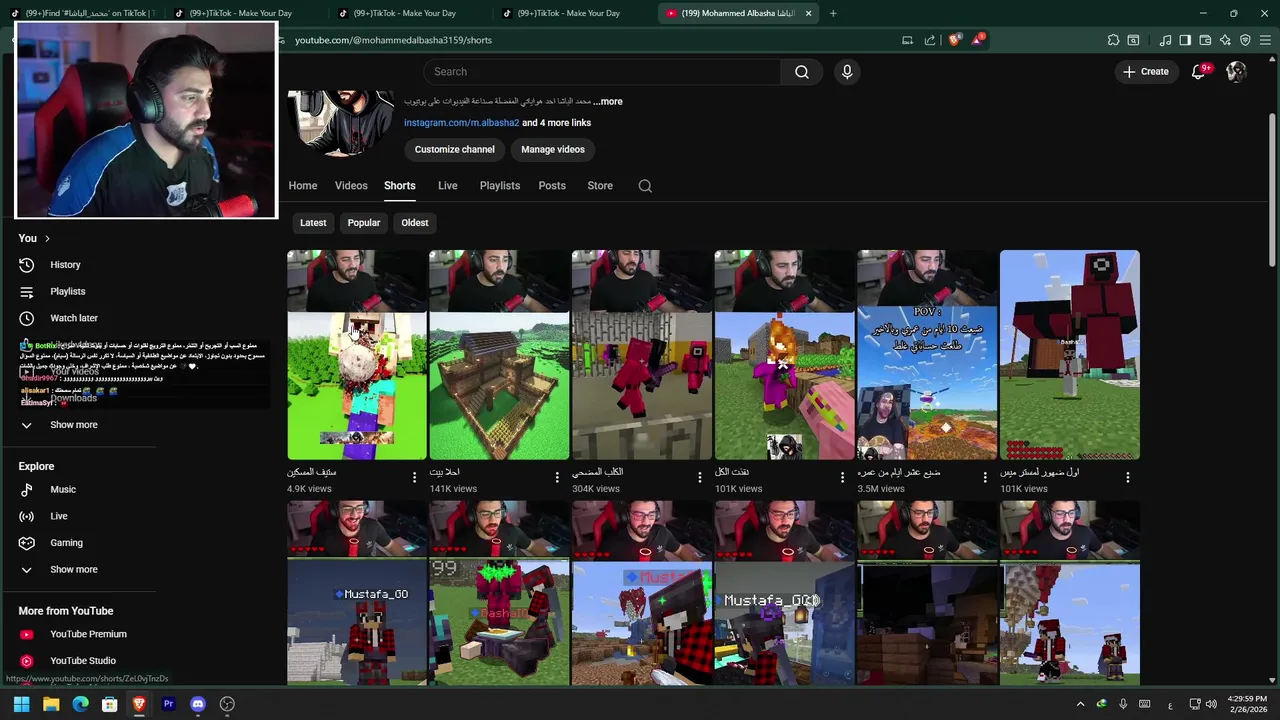This screenshot has height=720, width=1280.
Task: Switch to the channel Videos tab
Action: pyautogui.click(x=351, y=186)
